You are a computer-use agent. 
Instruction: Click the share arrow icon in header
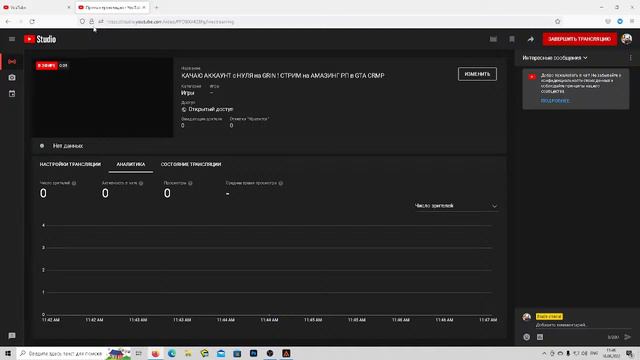coord(530,39)
